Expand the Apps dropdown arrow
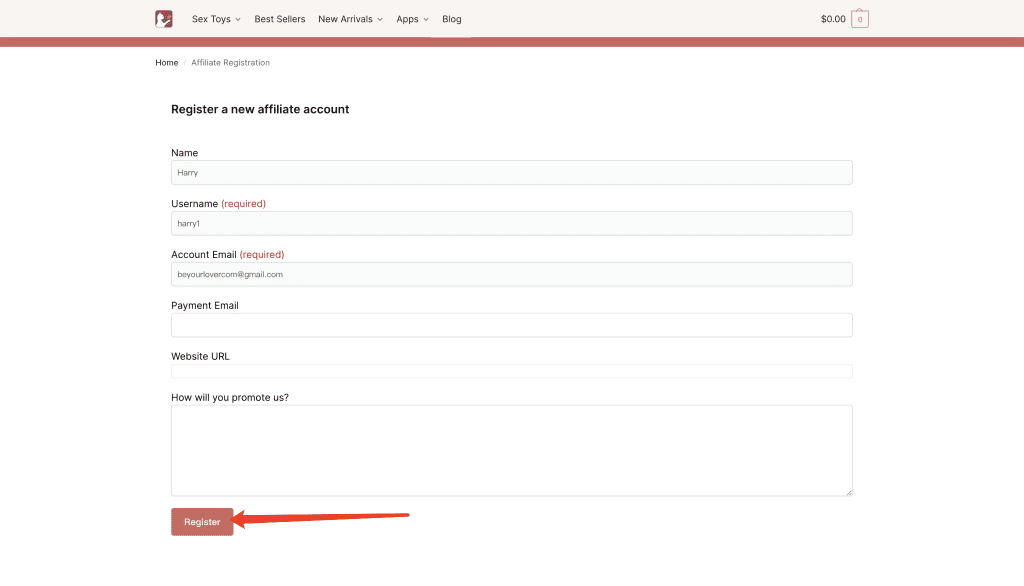The image size is (1024, 586). tap(426, 20)
